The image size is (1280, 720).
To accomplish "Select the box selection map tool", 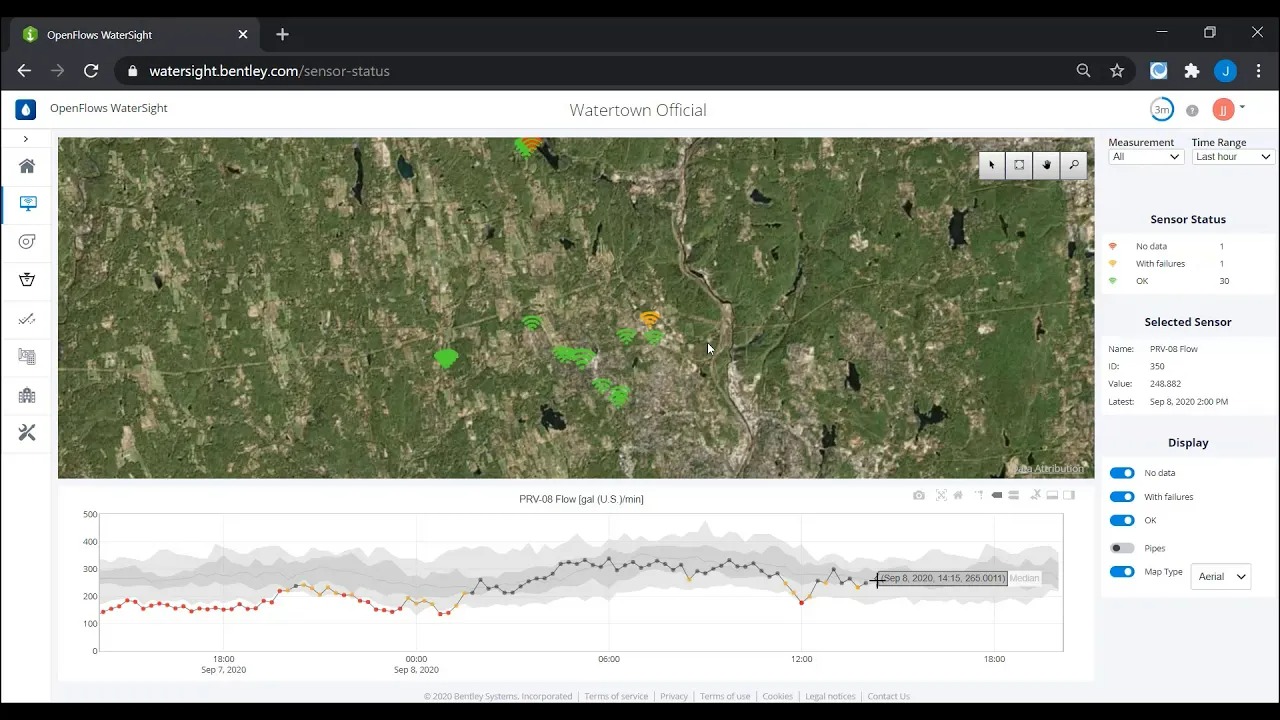I will pyautogui.click(x=1019, y=165).
